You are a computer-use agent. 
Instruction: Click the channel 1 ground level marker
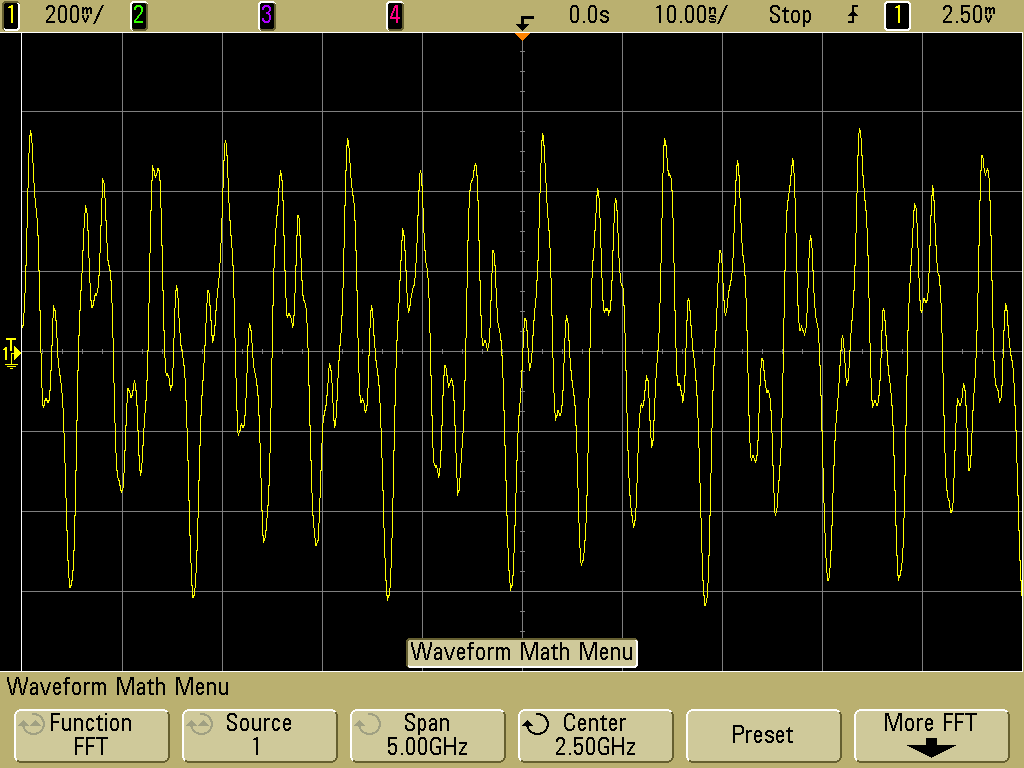[x=11, y=352]
